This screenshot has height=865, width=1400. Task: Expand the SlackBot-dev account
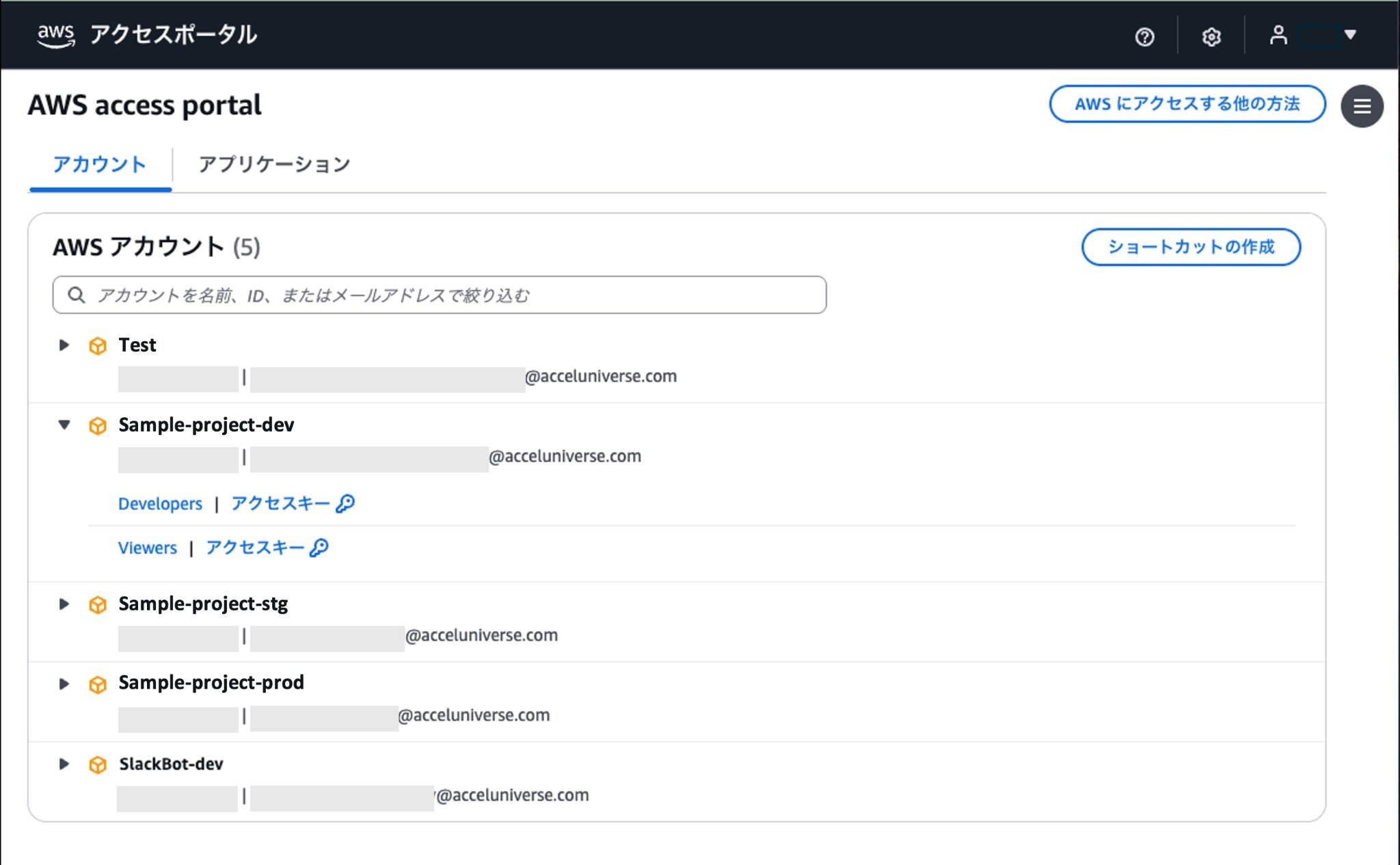click(x=64, y=764)
